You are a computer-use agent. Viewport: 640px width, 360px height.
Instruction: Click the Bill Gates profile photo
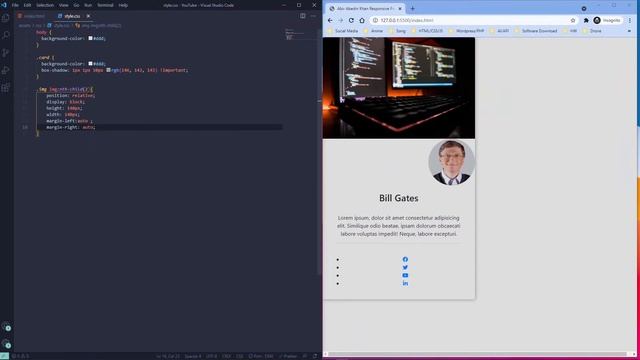pyautogui.click(x=451, y=162)
